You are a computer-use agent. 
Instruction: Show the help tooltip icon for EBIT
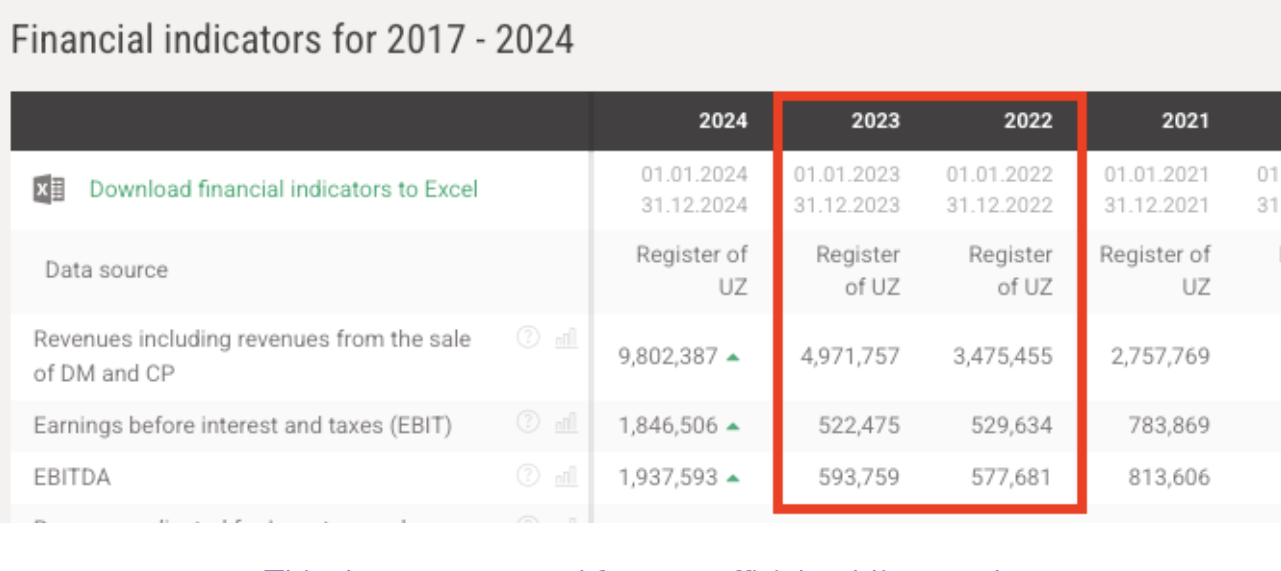point(528,423)
